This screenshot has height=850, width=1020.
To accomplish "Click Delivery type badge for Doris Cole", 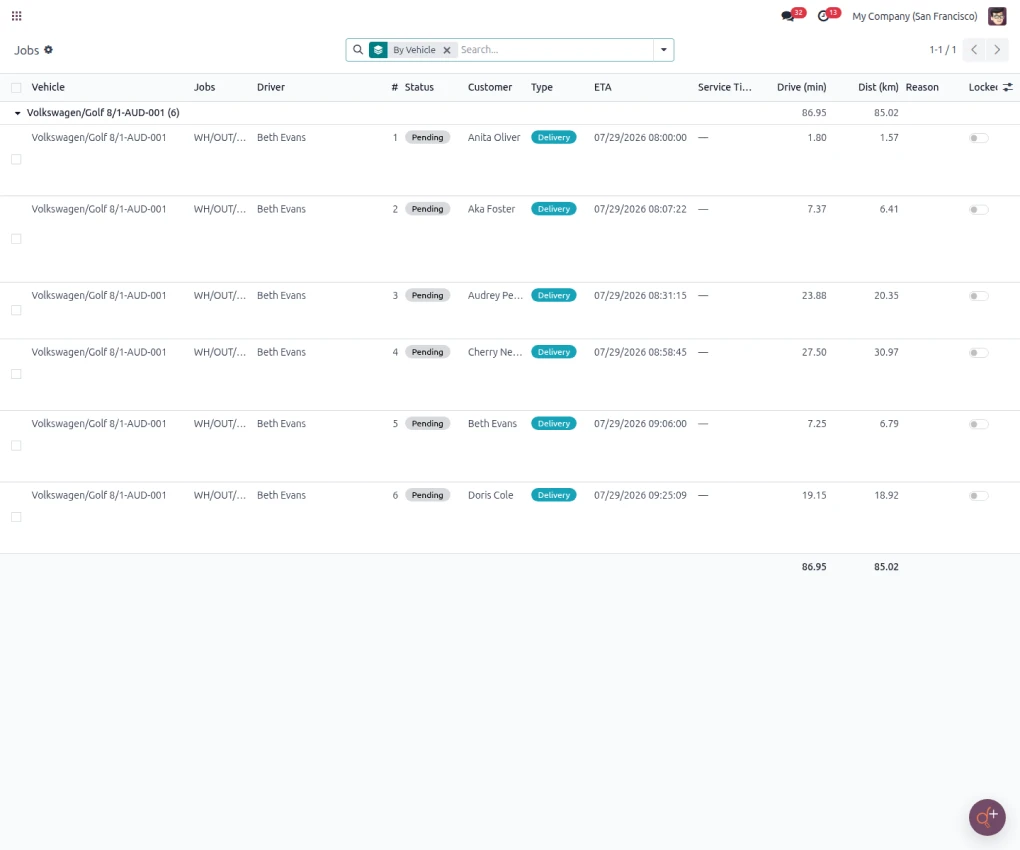I will click(x=554, y=495).
